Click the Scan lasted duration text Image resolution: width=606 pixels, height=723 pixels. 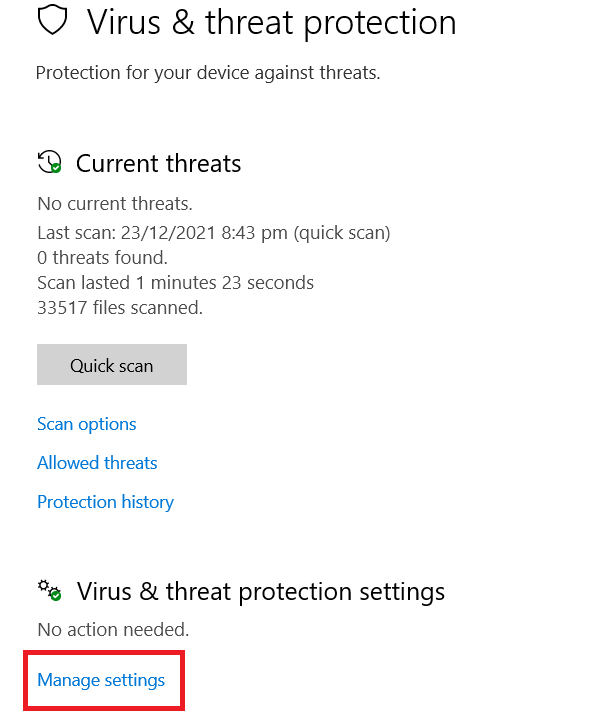coord(175,283)
